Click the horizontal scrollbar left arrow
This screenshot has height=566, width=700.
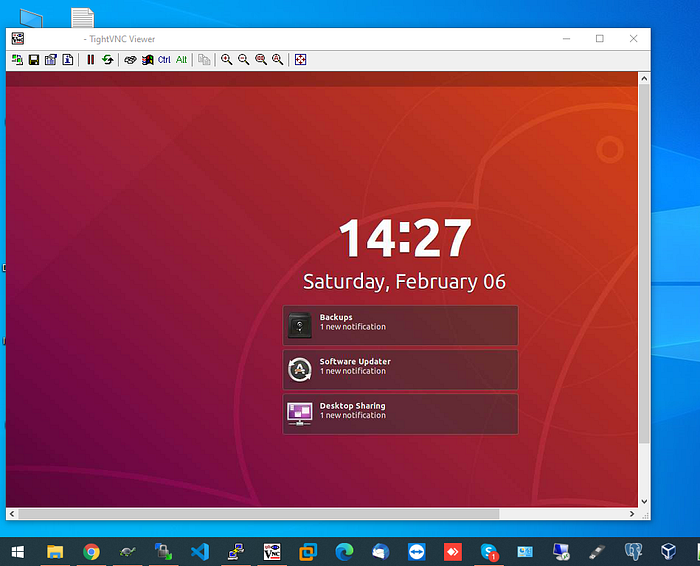coord(12,514)
